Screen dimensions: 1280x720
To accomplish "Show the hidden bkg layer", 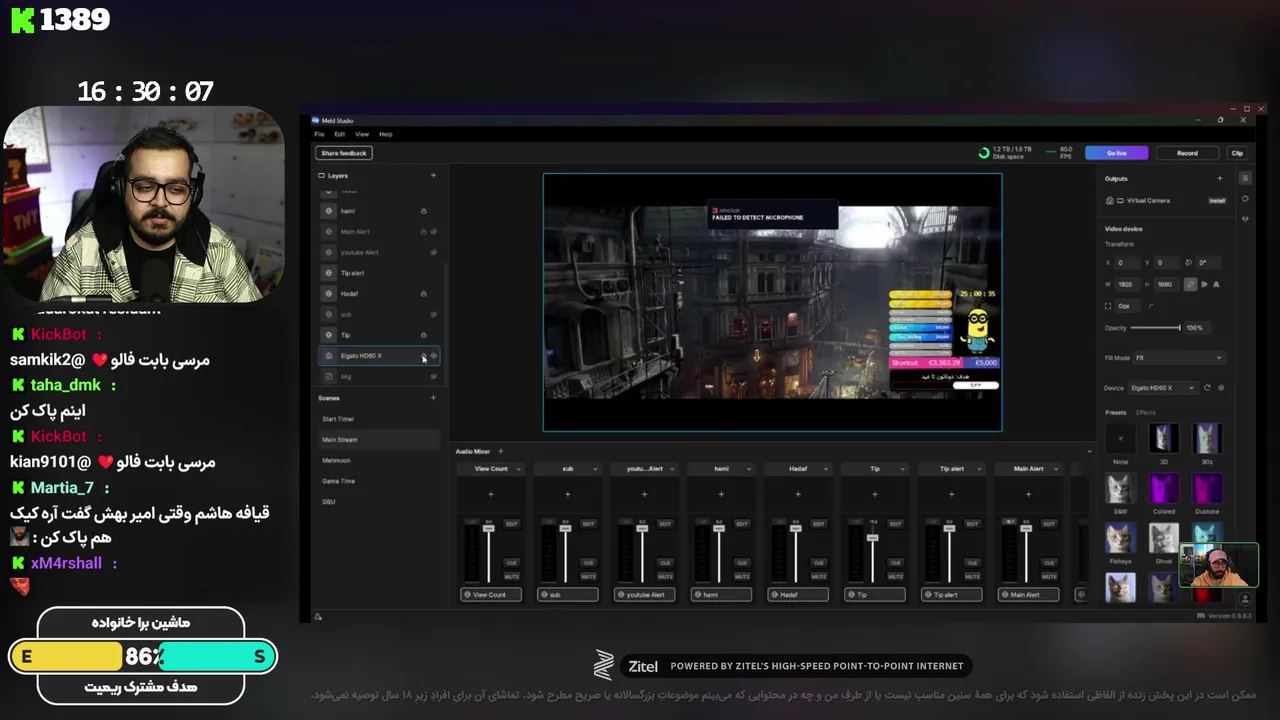I will (x=433, y=376).
